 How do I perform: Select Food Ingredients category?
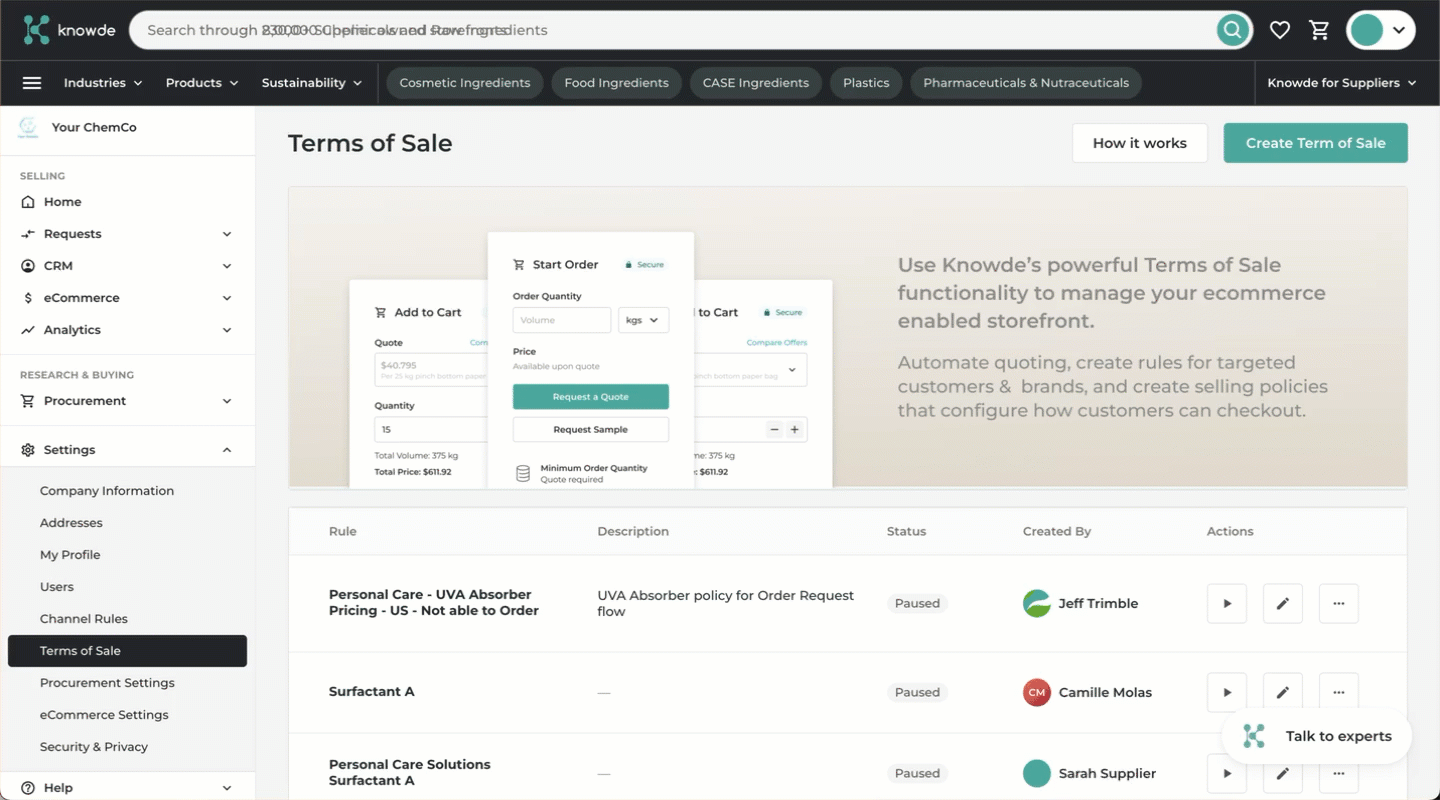pyautogui.click(x=616, y=83)
